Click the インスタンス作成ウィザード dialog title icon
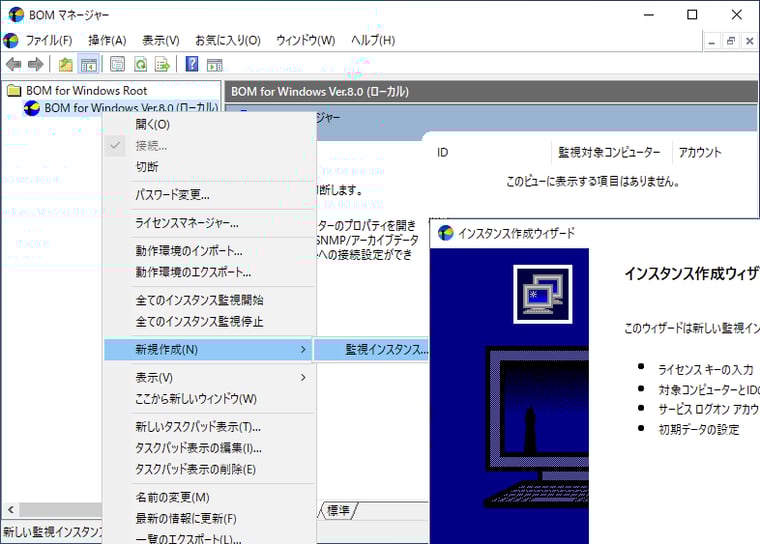Viewport: 760px width, 544px height. pyautogui.click(x=445, y=233)
